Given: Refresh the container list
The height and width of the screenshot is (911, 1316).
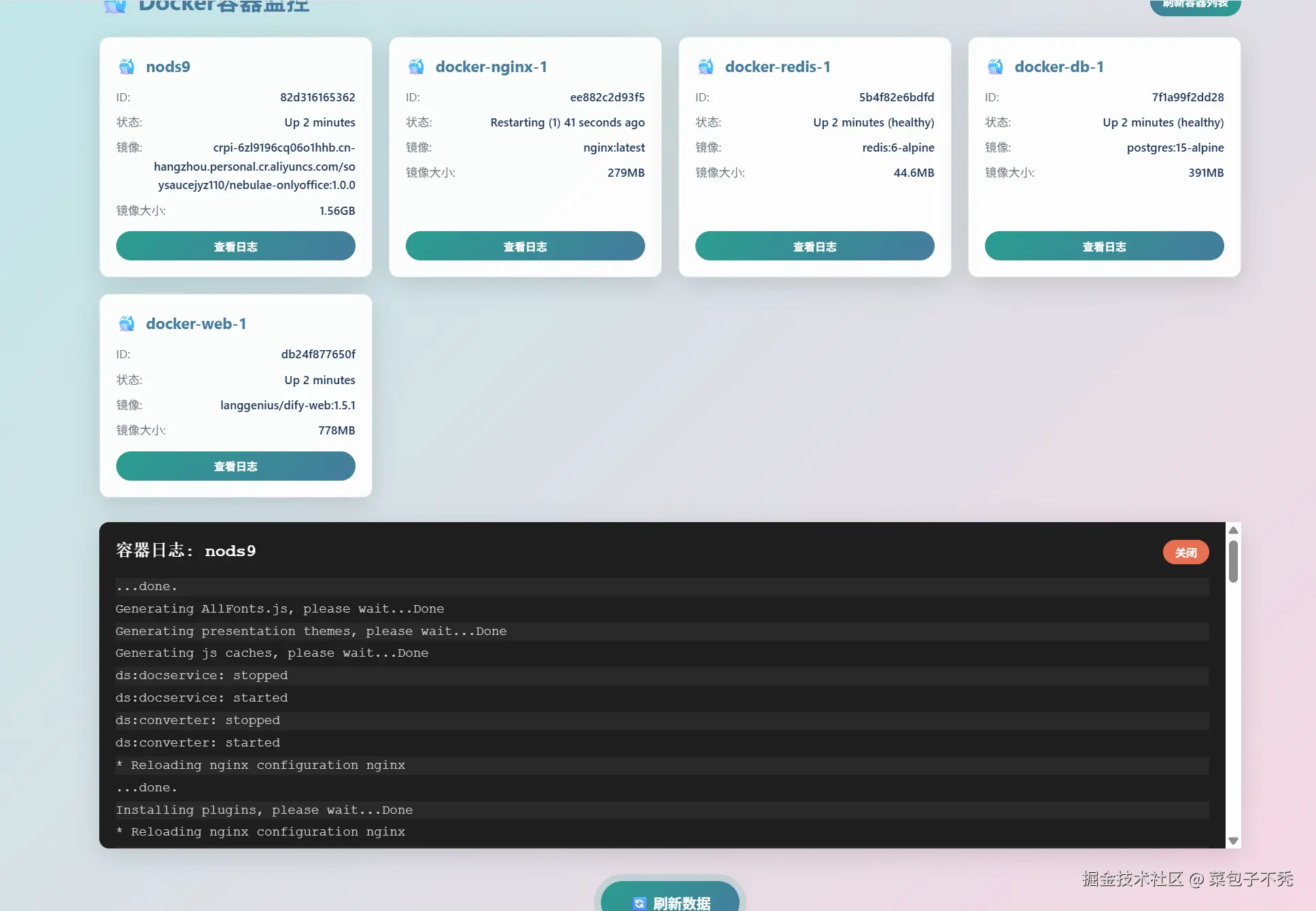Looking at the screenshot, I should click(x=1195, y=2).
